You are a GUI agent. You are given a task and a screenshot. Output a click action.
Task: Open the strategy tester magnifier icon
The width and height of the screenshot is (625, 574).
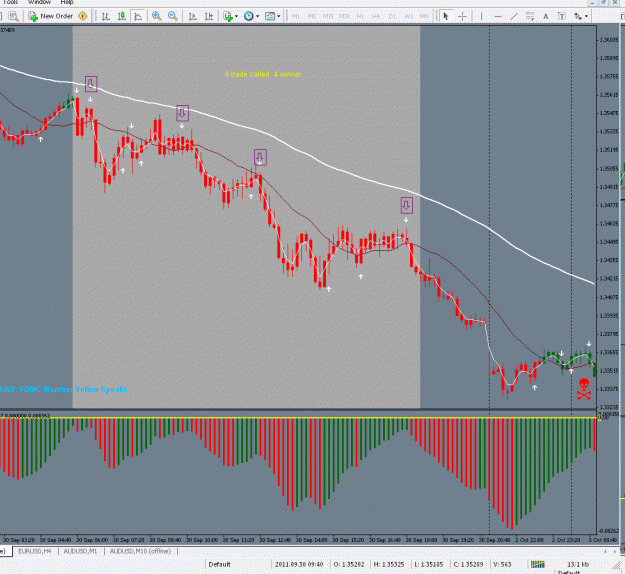click(14, 16)
